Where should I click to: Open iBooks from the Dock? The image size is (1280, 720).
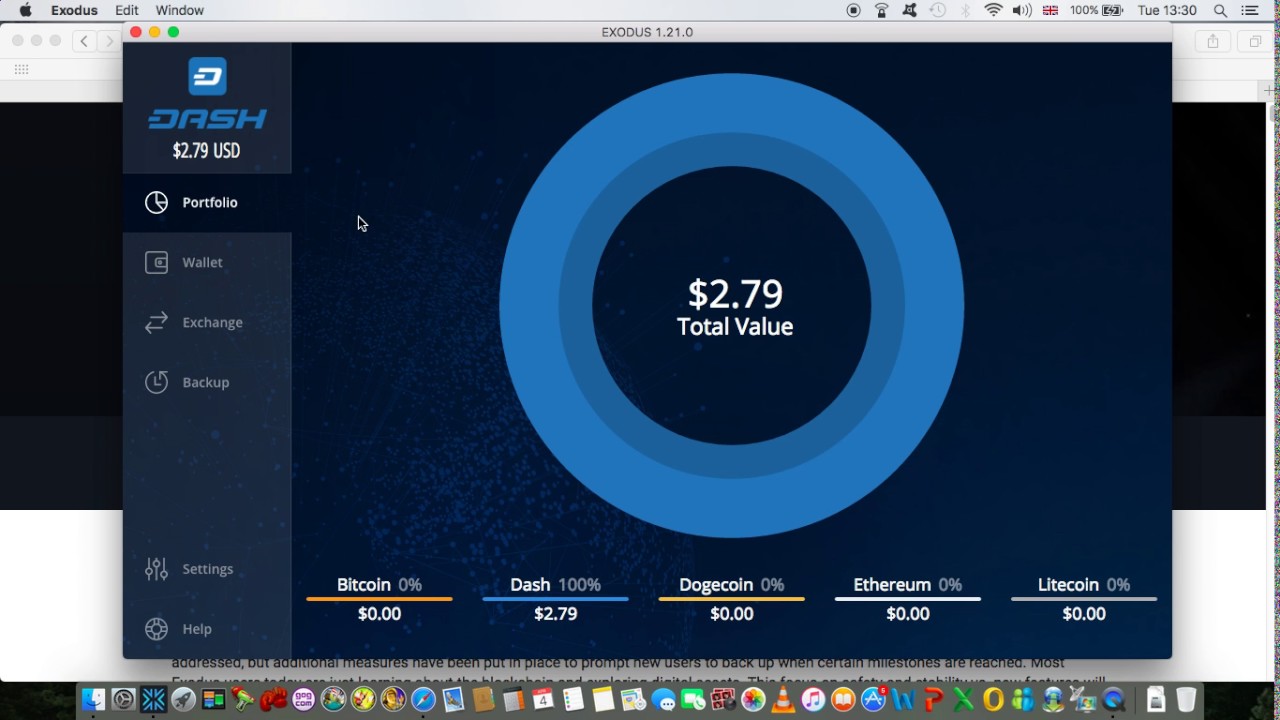843,699
